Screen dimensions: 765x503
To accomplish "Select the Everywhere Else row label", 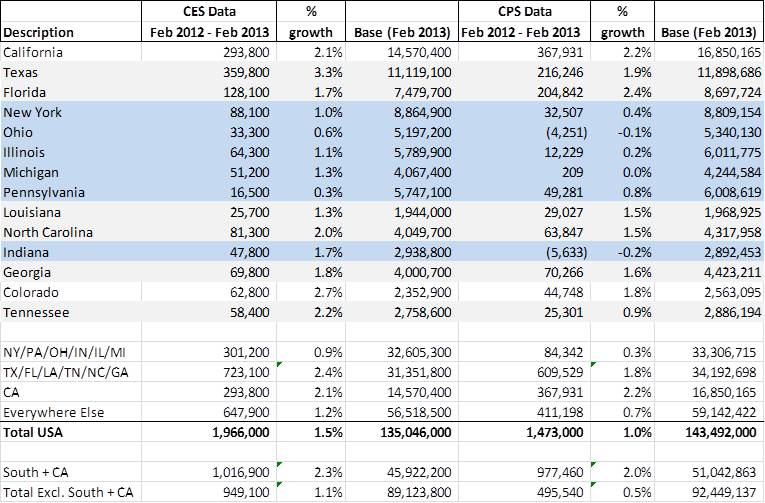I will coord(54,412).
